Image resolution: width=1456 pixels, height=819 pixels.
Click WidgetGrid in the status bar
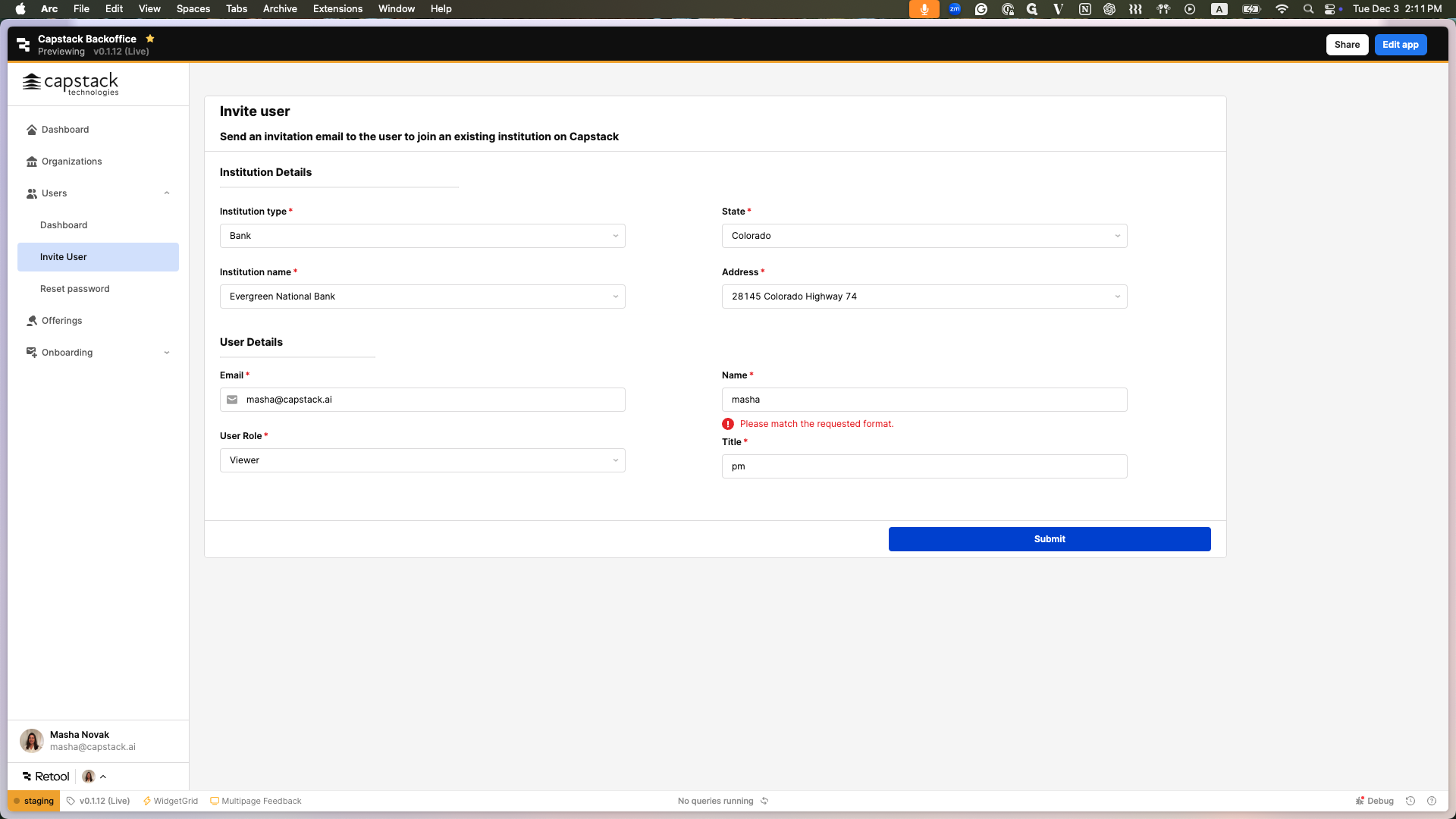point(171,801)
